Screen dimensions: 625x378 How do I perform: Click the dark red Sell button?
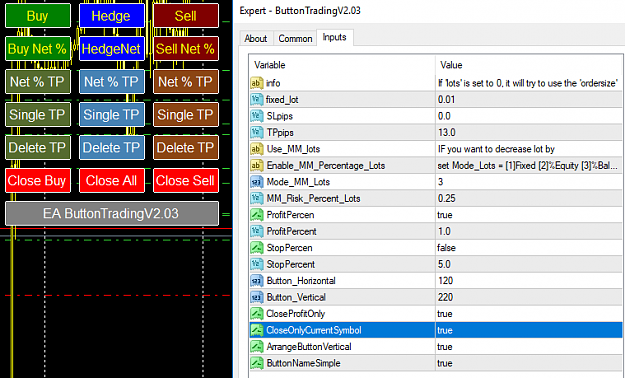pyautogui.click(x=186, y=16)
